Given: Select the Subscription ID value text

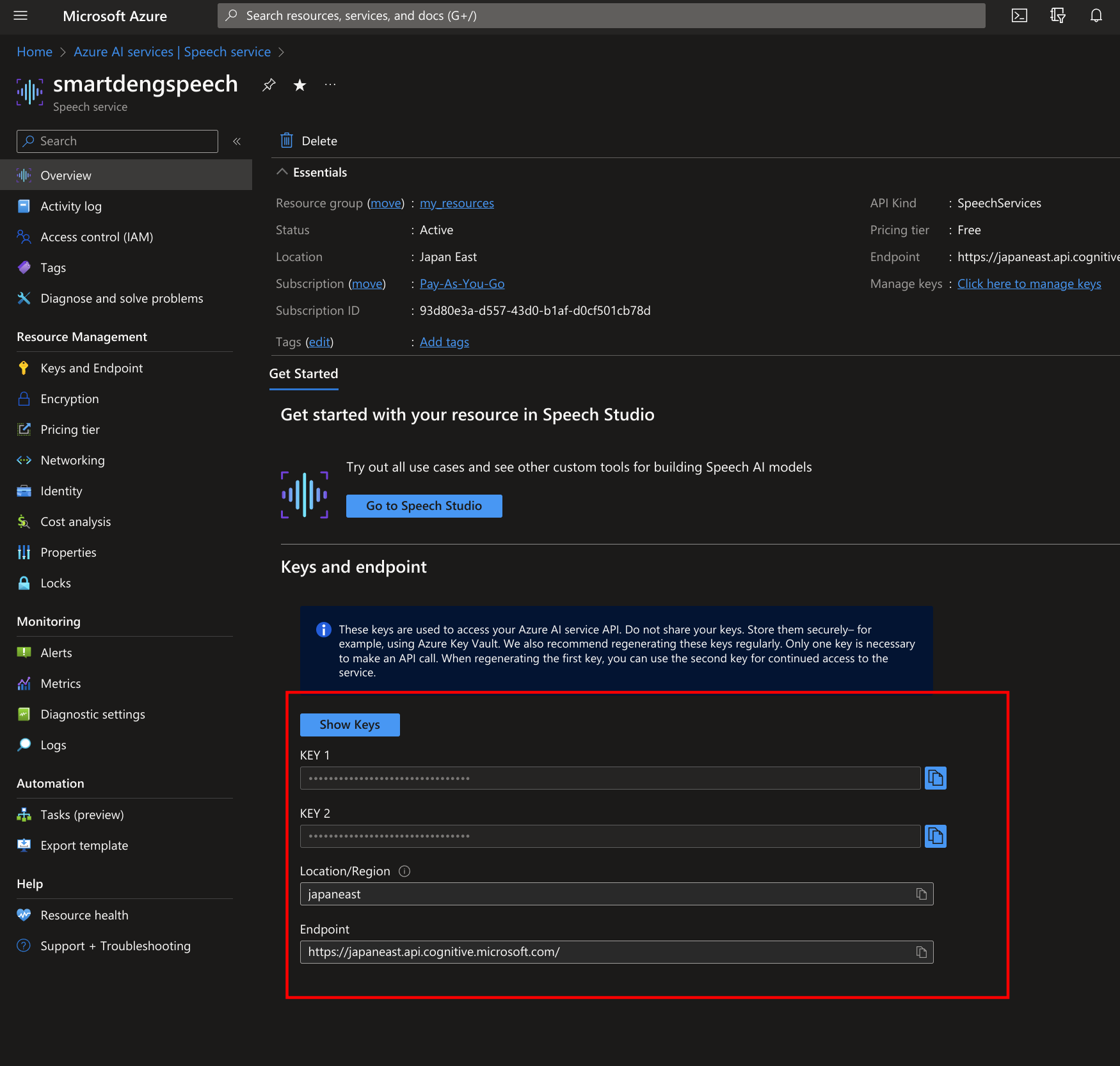Looking at the screenshot, I should coord(535,310).
